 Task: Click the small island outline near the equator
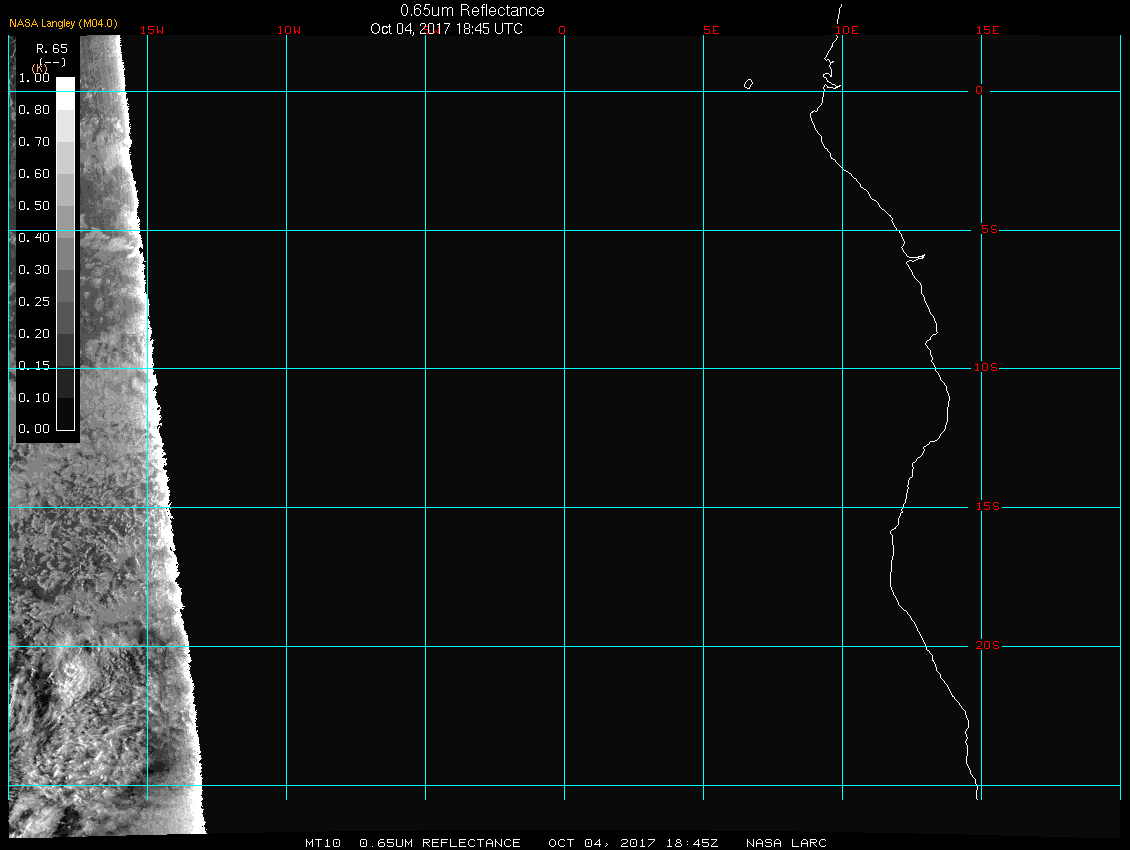(748, 84)
